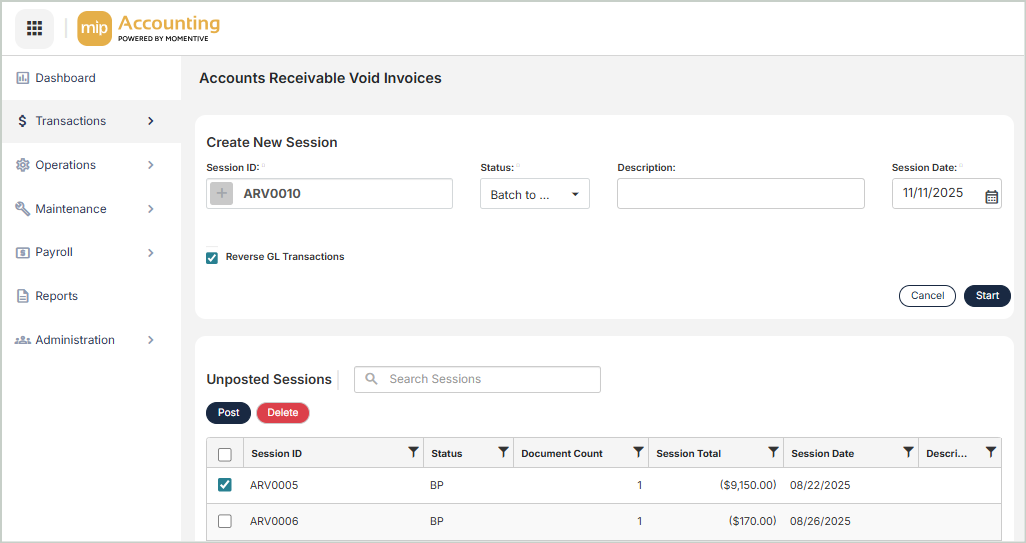Image resolution: width=1026 pixels, height=543 pixels.
Task: Click the red Delete button
Action: coord(283,413)
